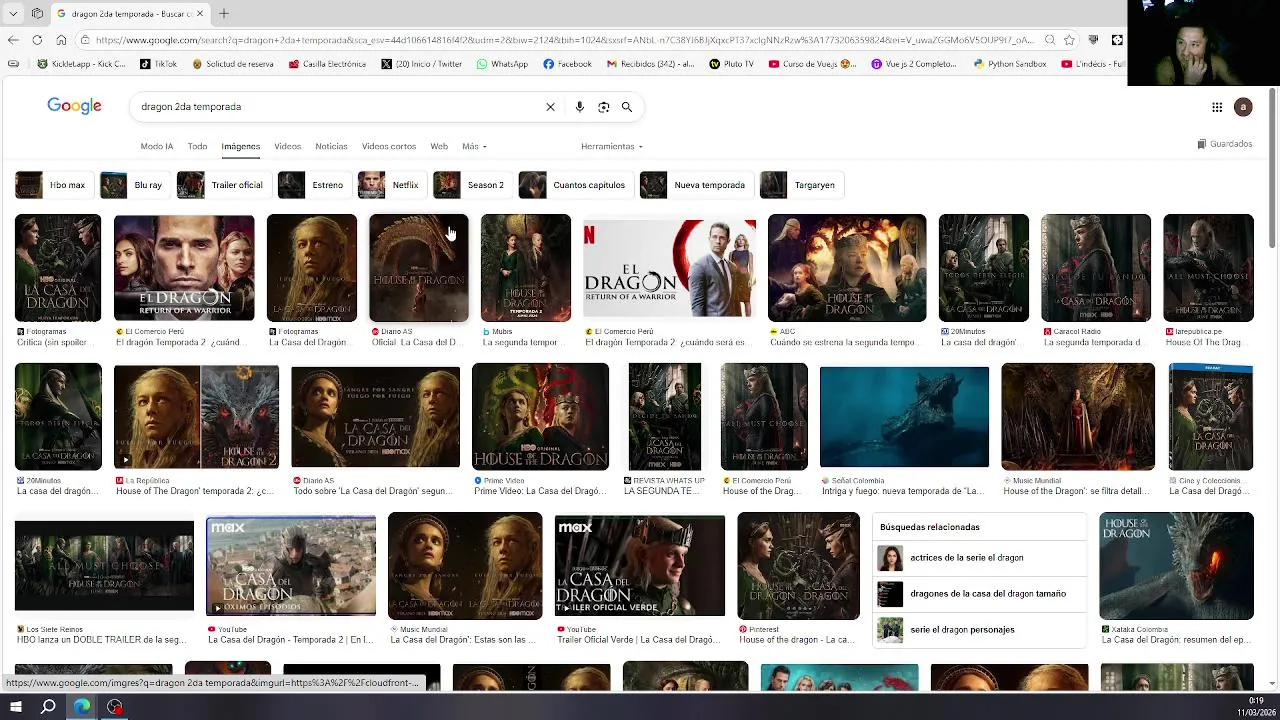Filter images by Trailer oficial chip

222,185
